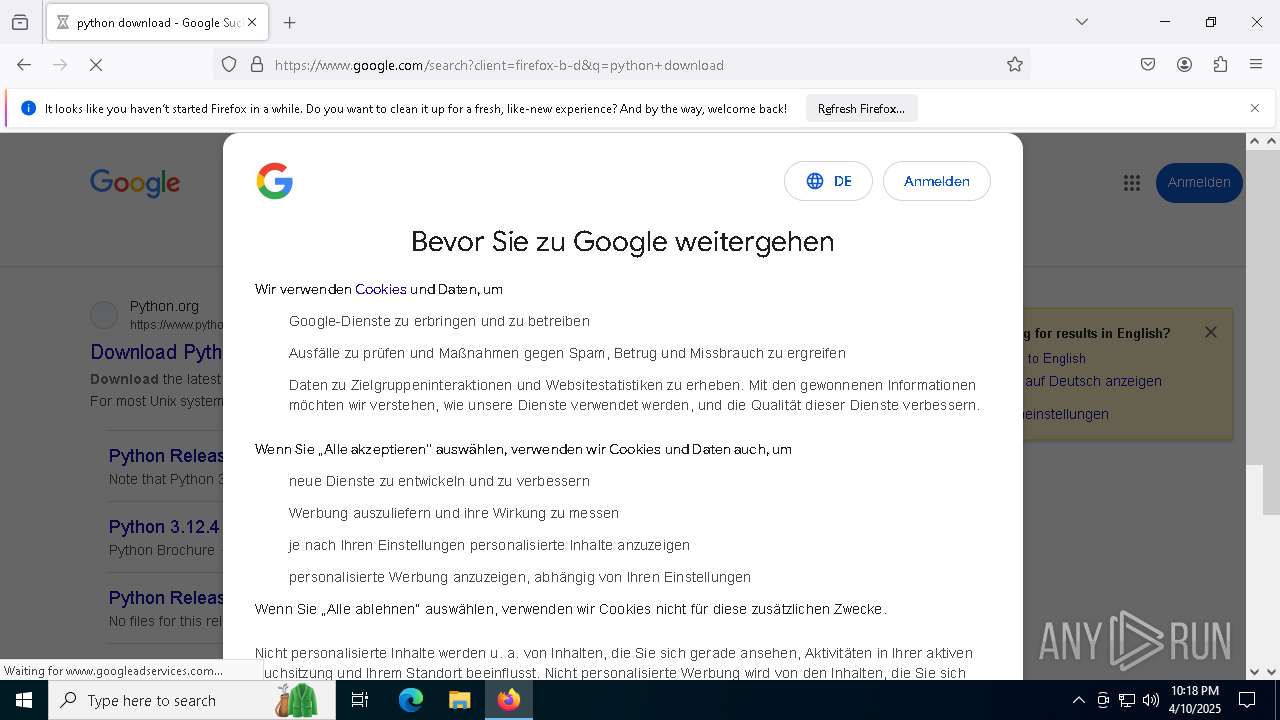Launch Microsoft Edge from taskbar

pyautogui.click(x=411, y=700)
